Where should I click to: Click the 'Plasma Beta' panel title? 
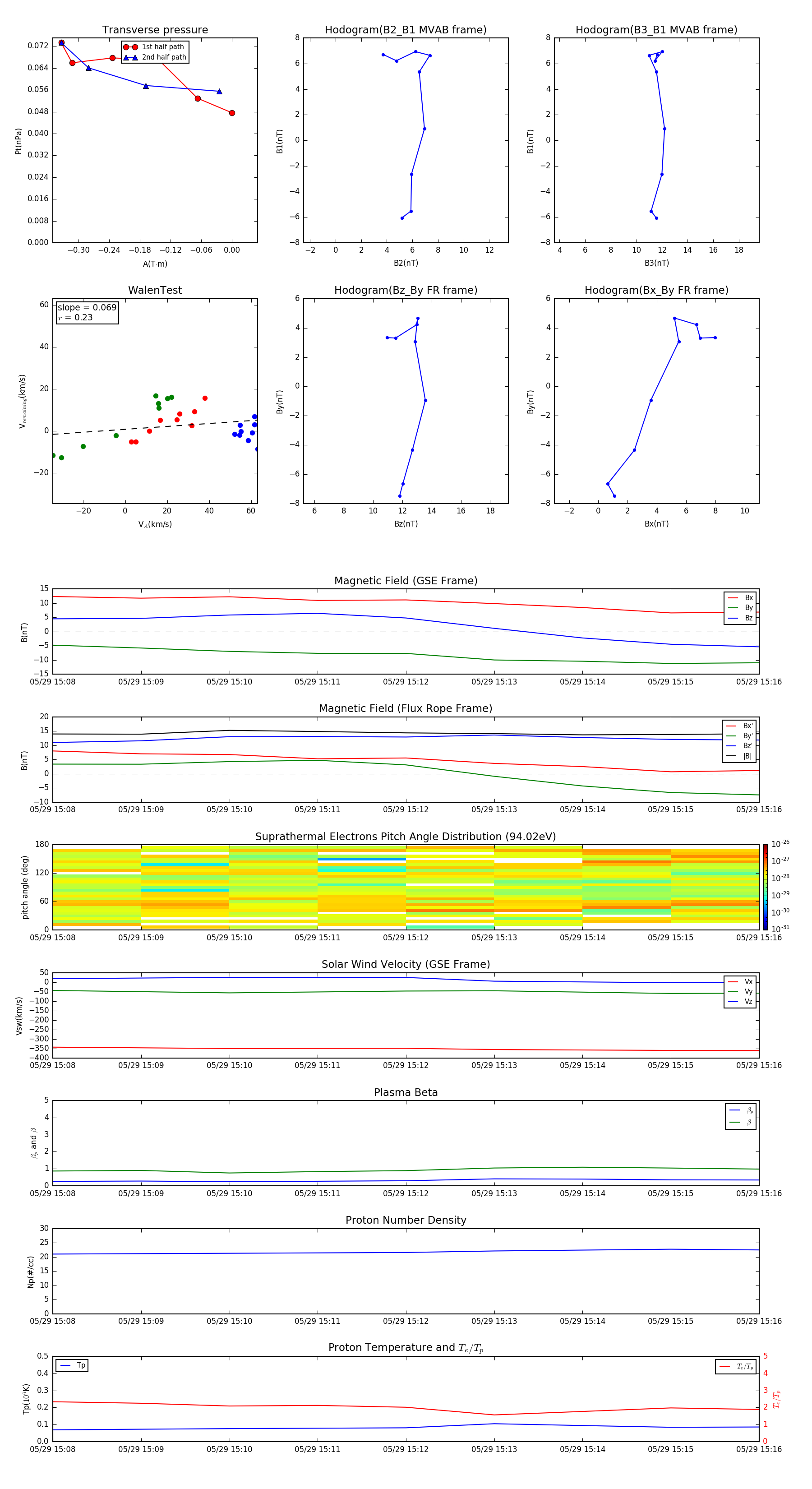(x=406, y=1093)
